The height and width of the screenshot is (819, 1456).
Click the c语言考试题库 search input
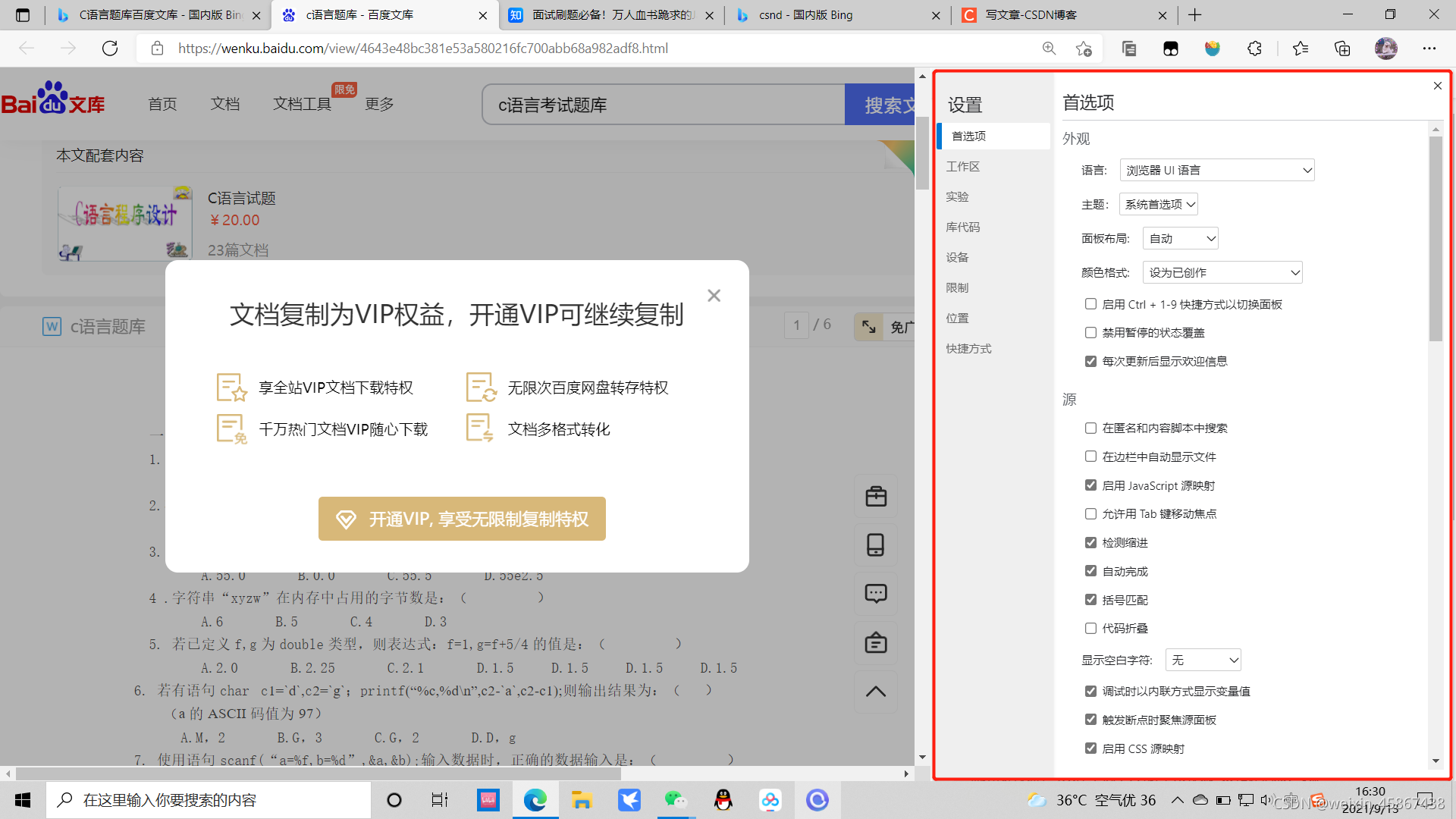664,105
